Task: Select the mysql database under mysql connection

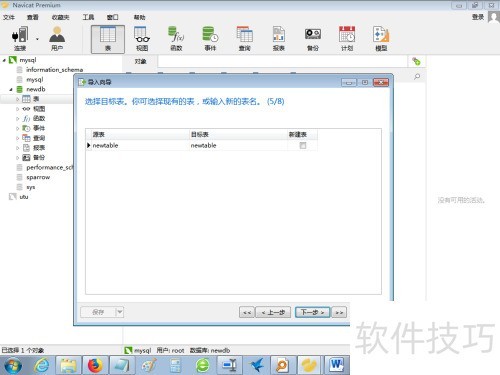Action: [35, 80]
